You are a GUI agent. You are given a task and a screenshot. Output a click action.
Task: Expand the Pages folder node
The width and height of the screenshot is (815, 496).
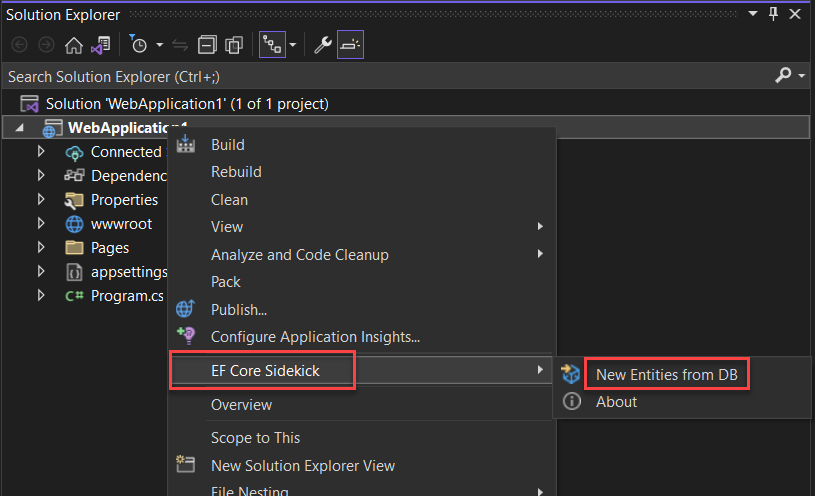pyautogui.click(x=41, y=247)
